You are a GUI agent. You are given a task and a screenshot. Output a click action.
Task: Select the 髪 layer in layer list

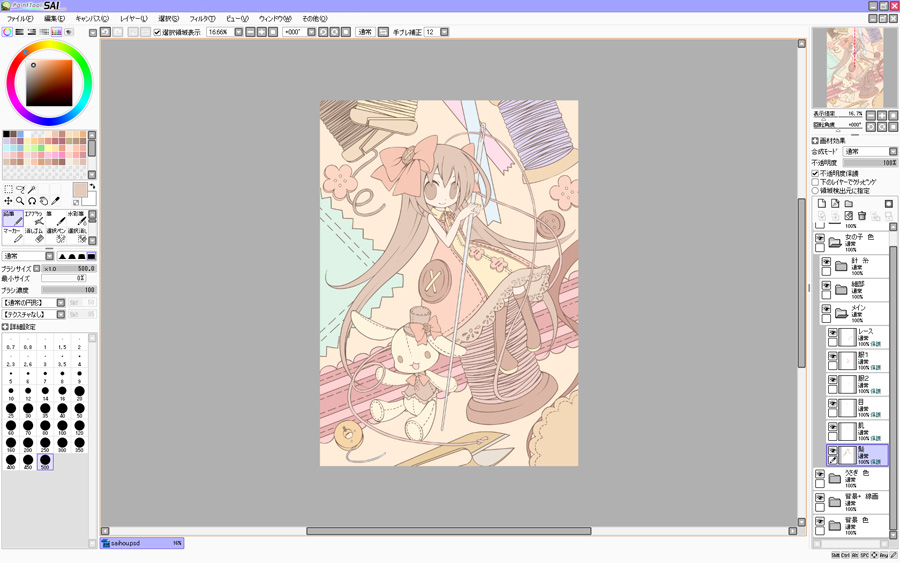click(x=858, y=455)
